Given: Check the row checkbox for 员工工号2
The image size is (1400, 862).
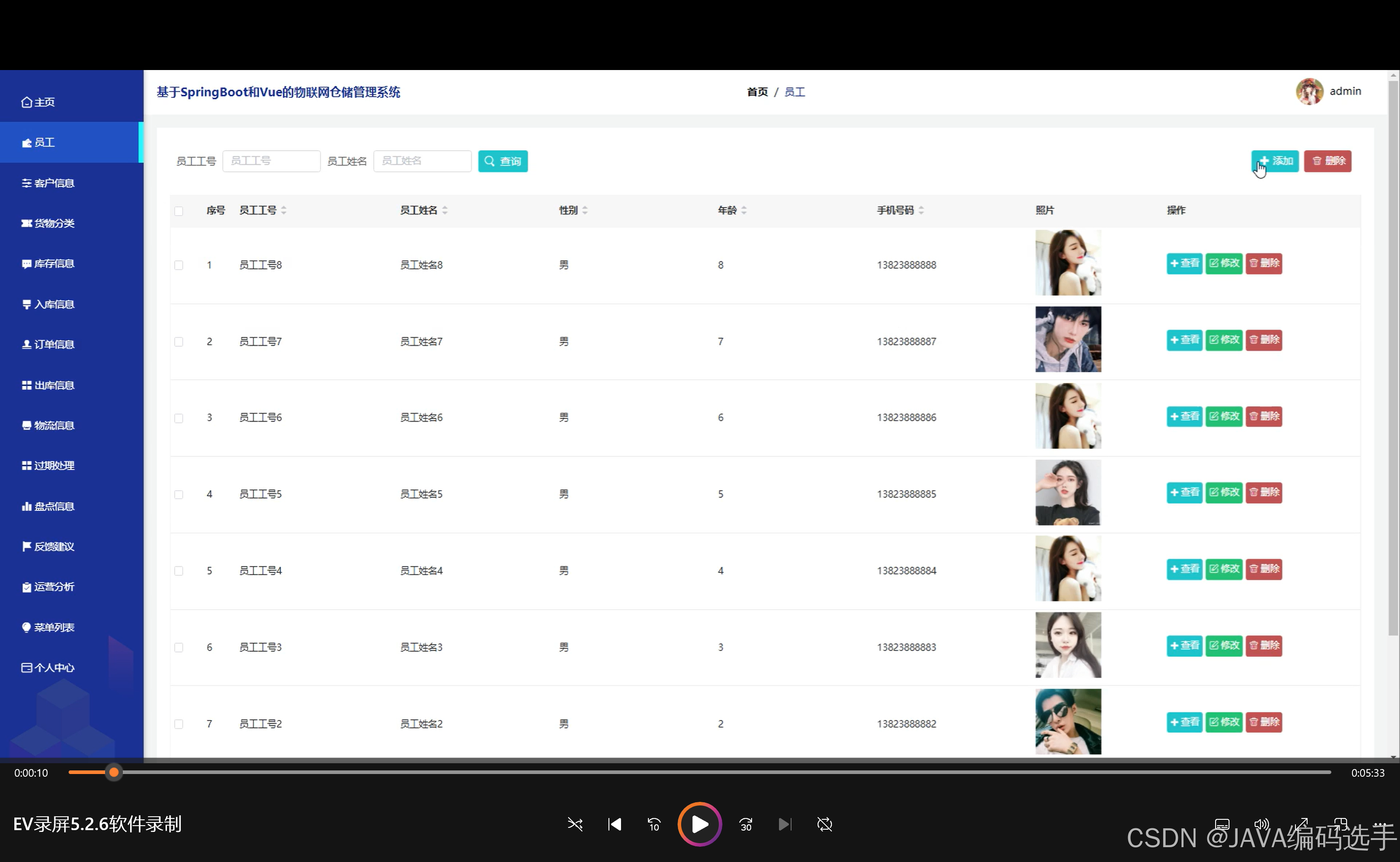Looking at the screenshot, I should (179, 724).
